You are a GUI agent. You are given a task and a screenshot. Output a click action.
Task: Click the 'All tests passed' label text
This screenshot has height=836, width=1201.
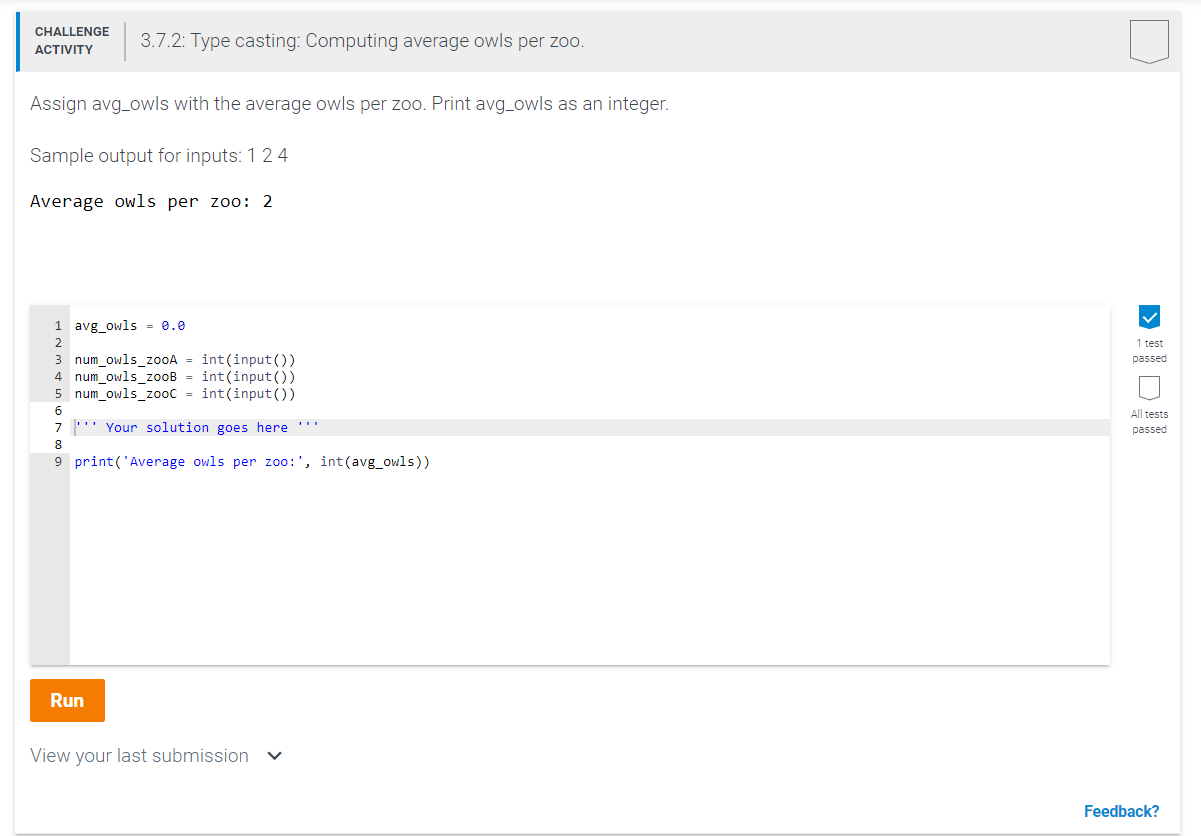coord(1149,421)
